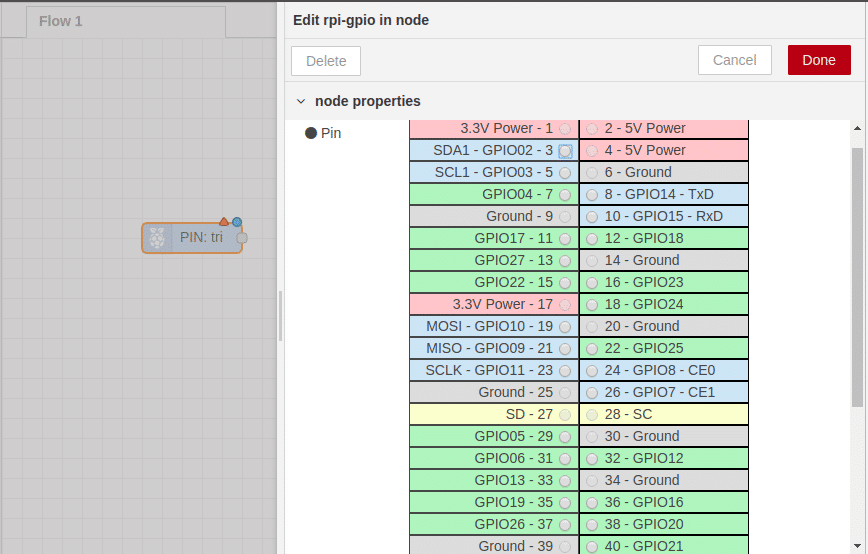The image size is (868, 554).
Task: Click the Done button
Action: [819, 60]
